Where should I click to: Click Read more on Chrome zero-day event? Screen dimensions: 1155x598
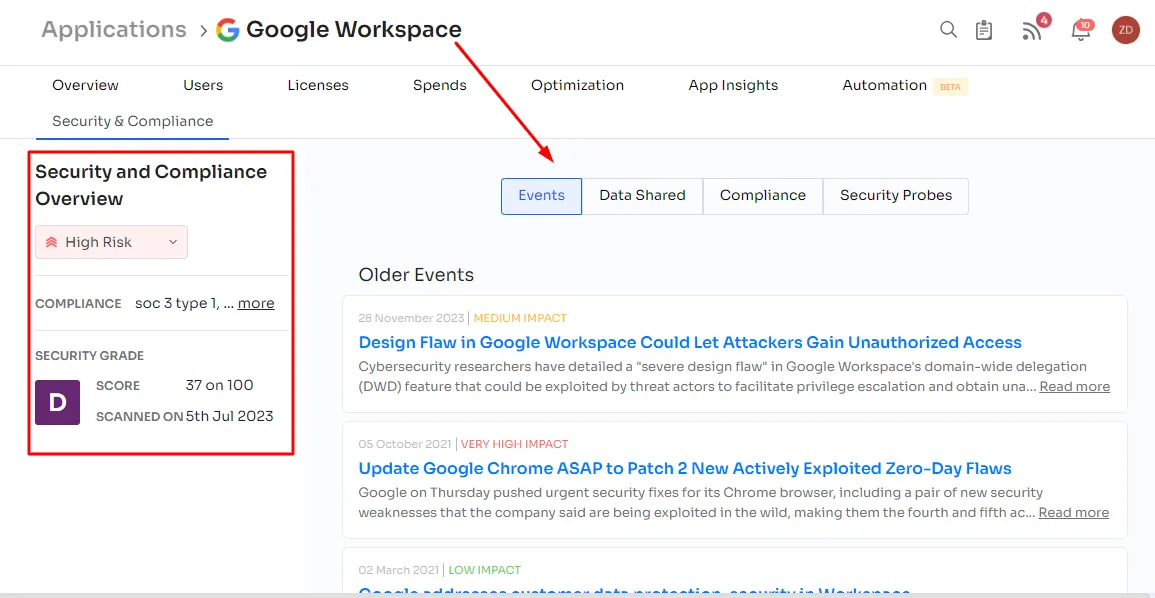click(1073, 513)
